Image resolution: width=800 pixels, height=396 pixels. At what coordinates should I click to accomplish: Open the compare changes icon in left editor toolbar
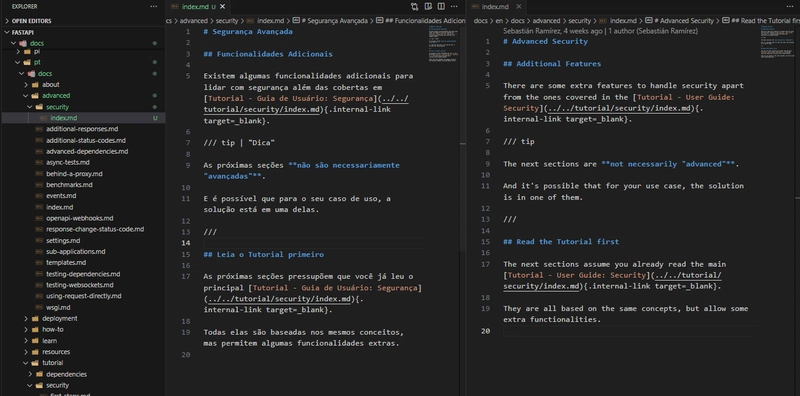coord(414,7)
